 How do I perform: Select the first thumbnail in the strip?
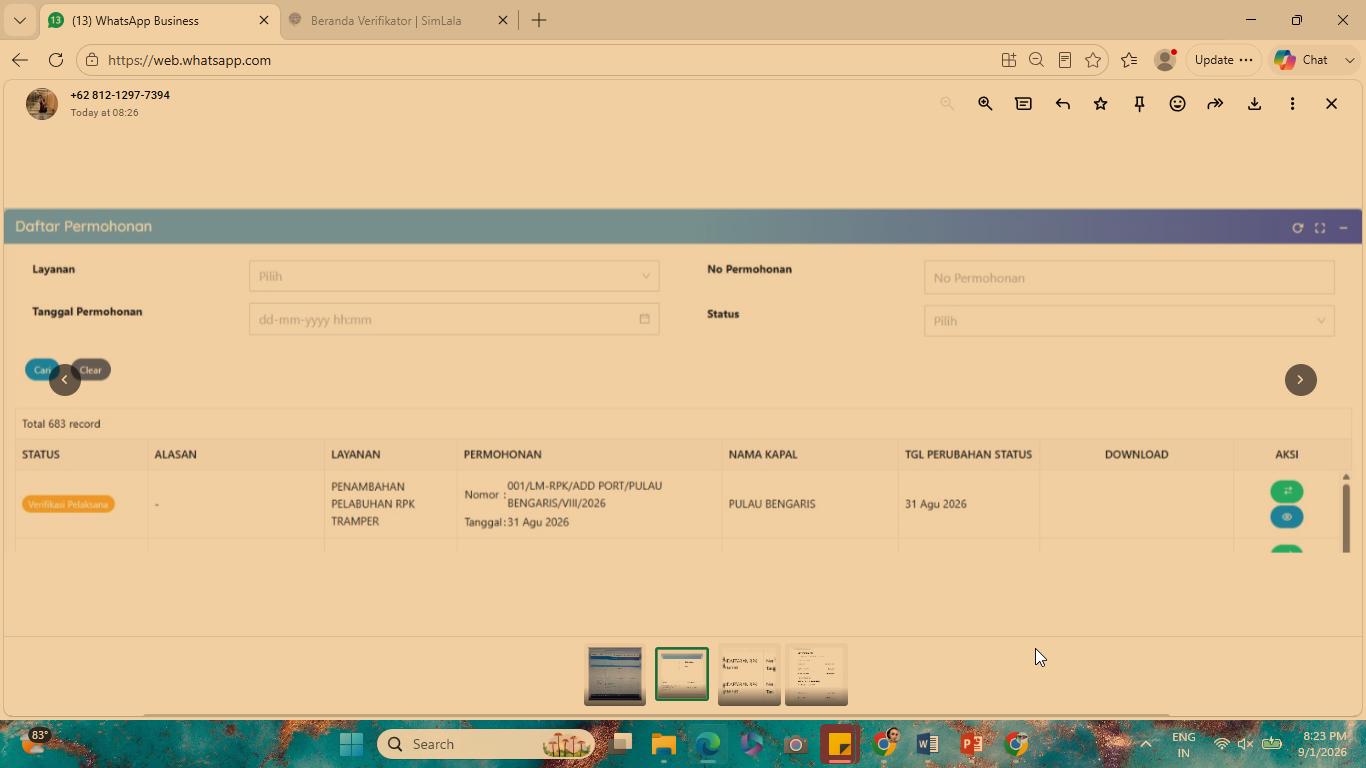[x=615, y=674]
